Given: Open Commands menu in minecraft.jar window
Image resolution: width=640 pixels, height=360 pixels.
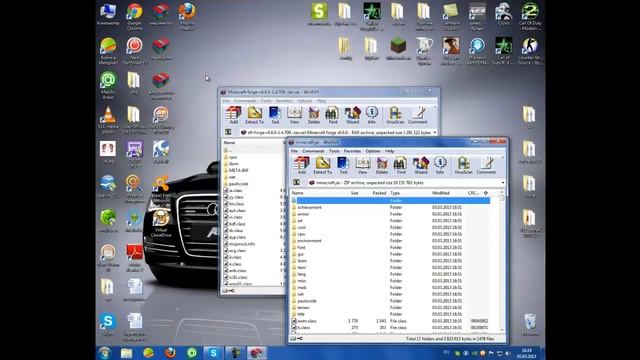Looking at the screenshot, I should click(x=313, y=151).
